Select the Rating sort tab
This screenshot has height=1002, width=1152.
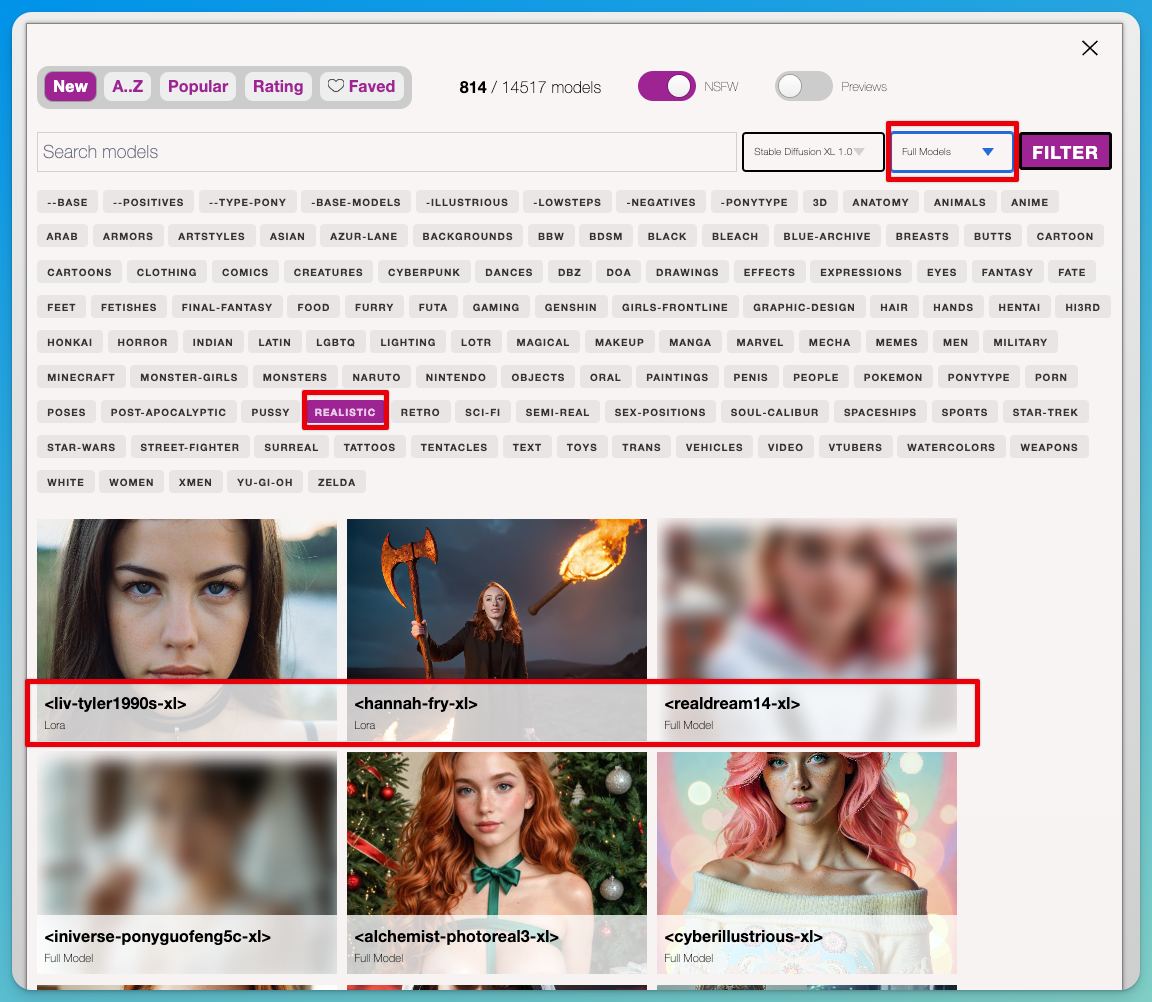click(x=277, y=87)
